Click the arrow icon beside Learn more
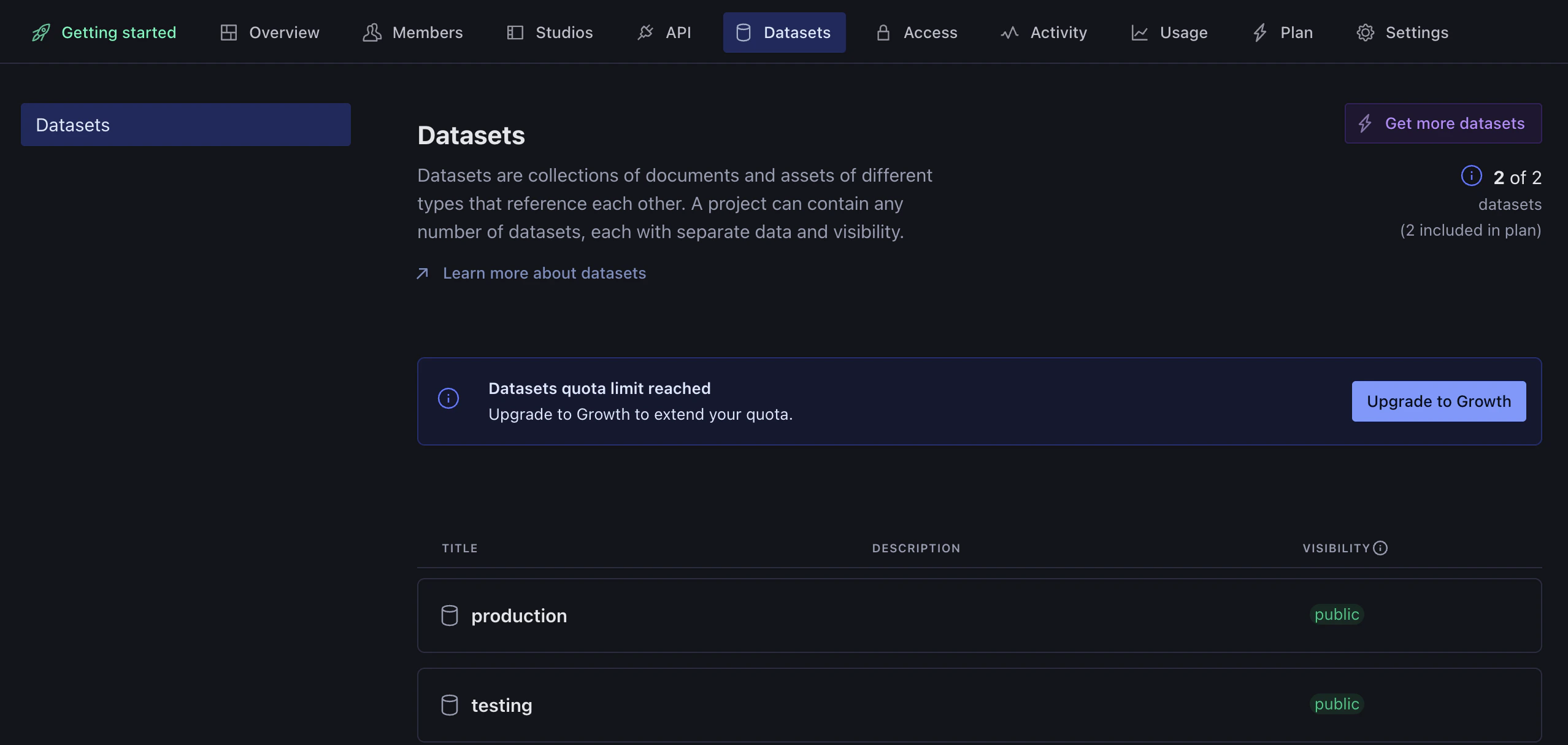 click(x=423, y=273)
